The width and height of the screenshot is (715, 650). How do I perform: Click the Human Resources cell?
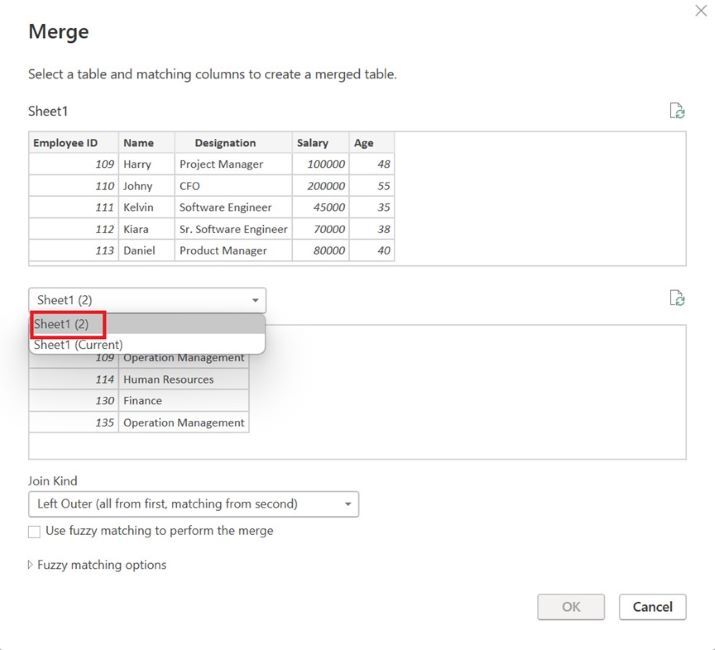[168, 380]
